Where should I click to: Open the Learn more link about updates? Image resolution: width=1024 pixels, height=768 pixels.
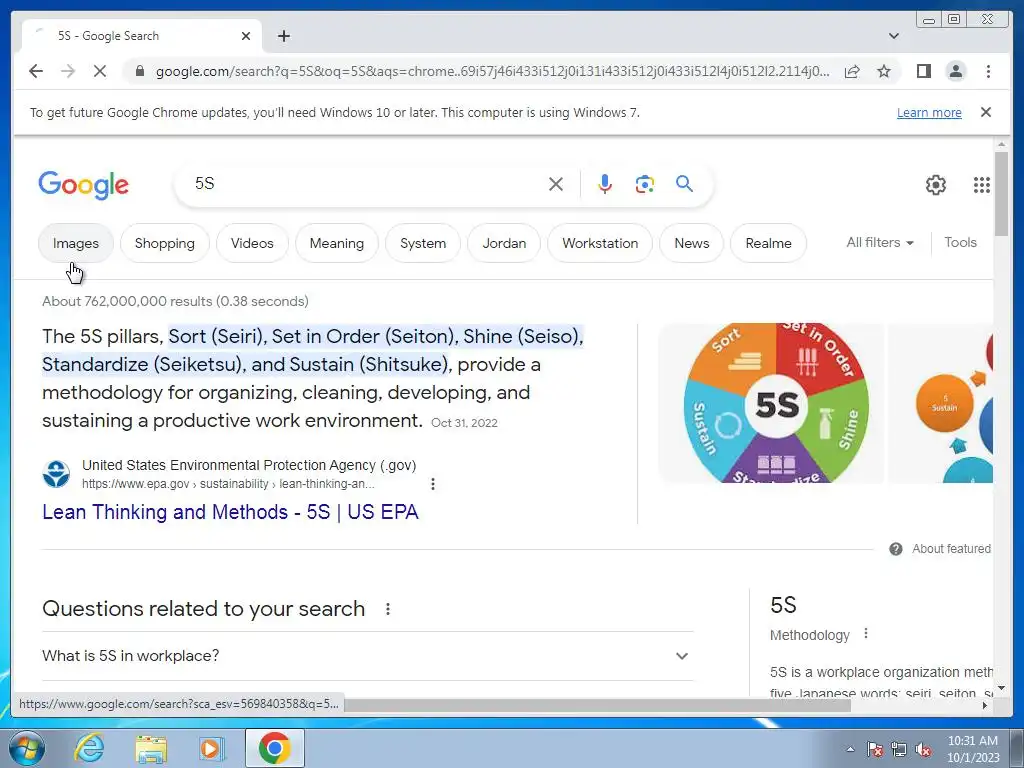coord(929,112)
